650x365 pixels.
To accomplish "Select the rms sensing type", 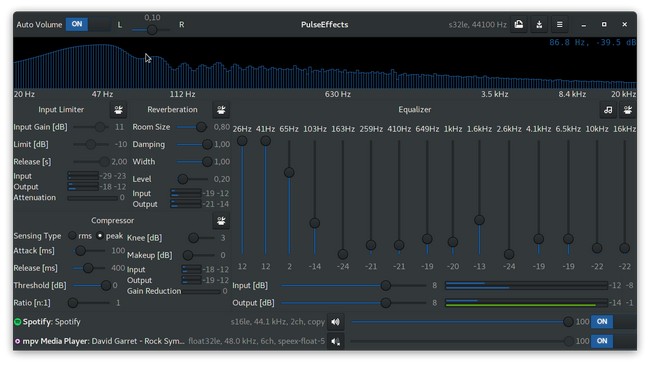I will click(x=72, y=236).
